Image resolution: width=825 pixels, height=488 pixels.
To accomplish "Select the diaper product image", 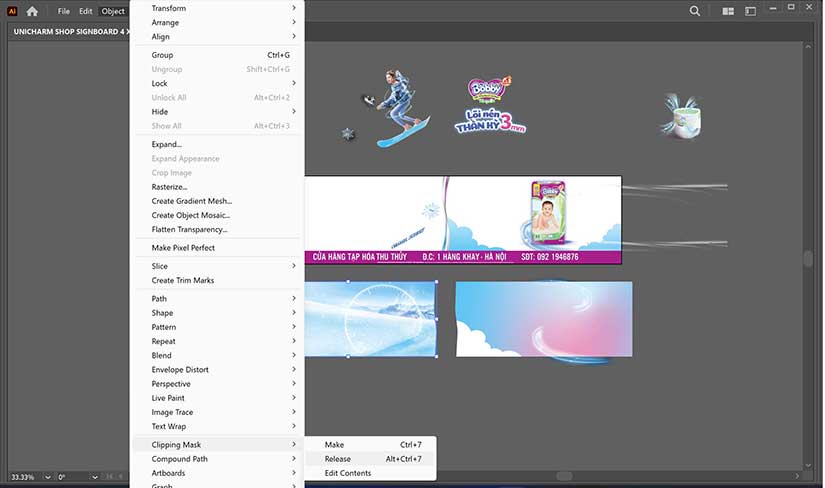I will (x=682, y=116).
